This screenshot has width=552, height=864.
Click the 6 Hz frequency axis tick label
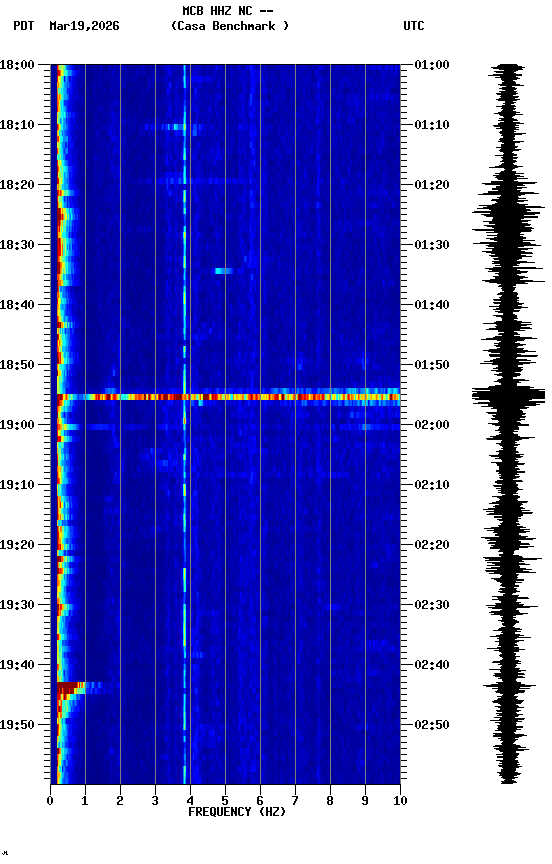click(260, 801)
